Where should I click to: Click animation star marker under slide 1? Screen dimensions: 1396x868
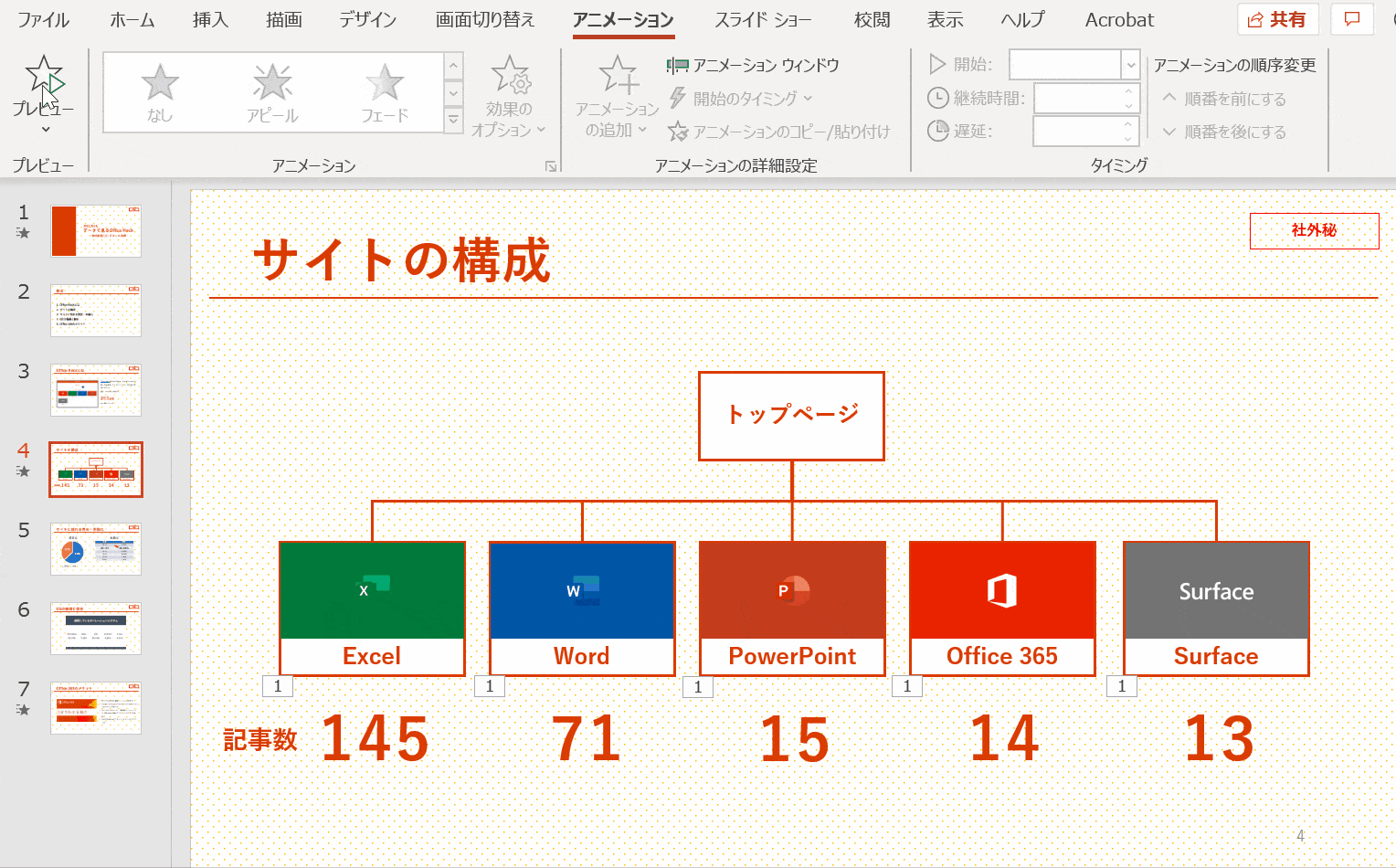[x=24, y=233]
